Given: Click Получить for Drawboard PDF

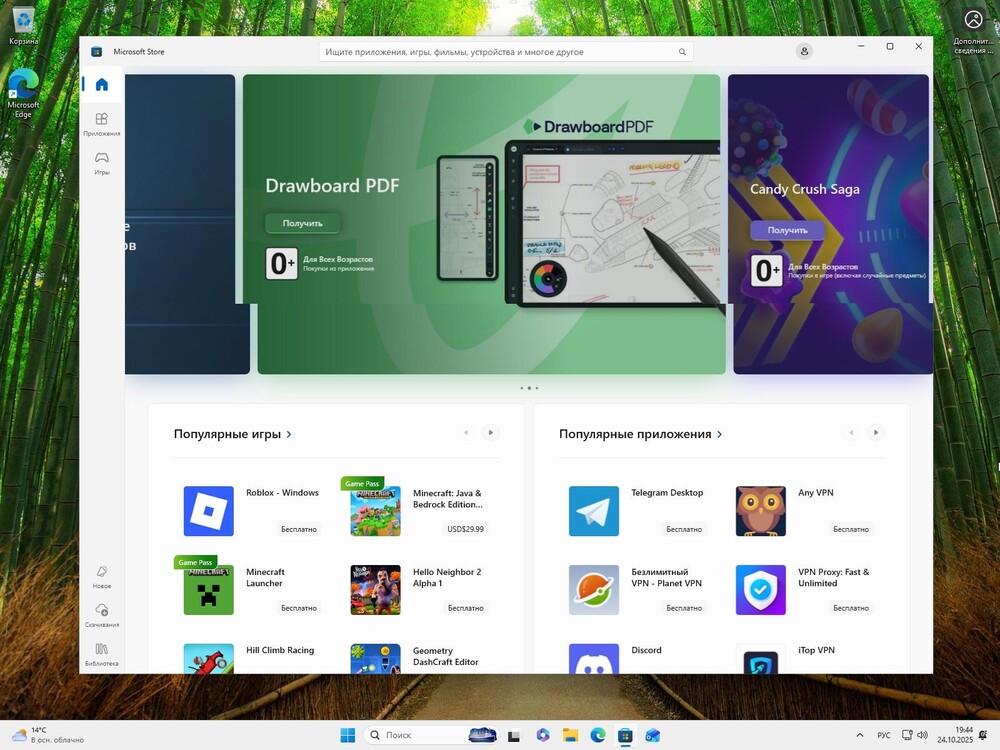Looking at the screenshot, I should click(302, 223).
